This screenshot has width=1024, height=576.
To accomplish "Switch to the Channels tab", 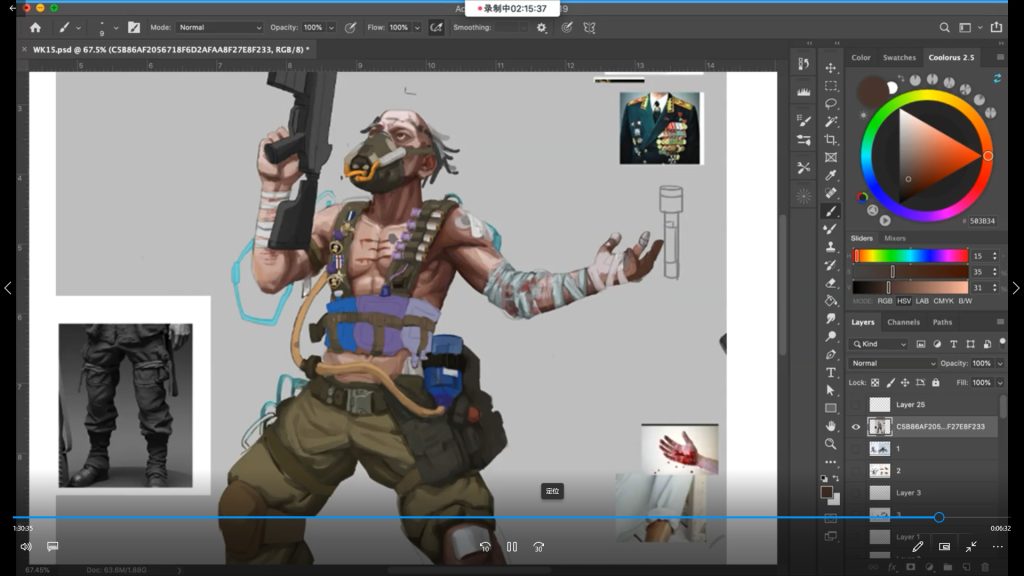I will coord(903,322).
